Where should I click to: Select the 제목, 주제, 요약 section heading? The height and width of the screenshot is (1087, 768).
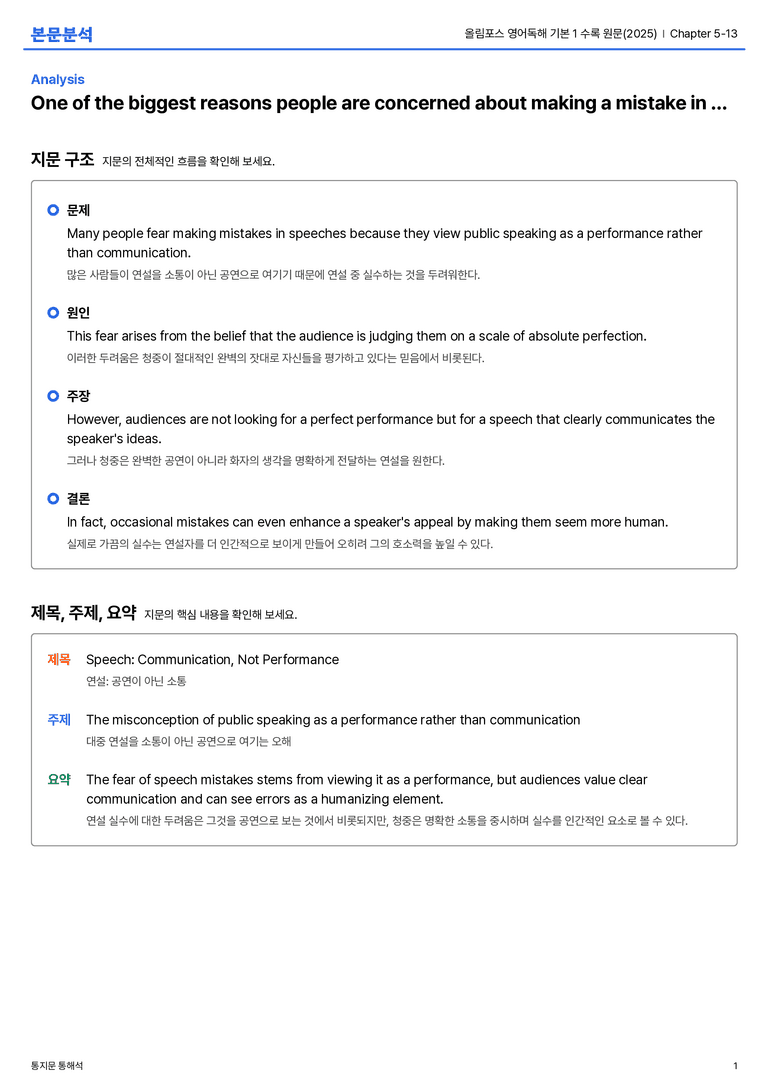(83, 613)
